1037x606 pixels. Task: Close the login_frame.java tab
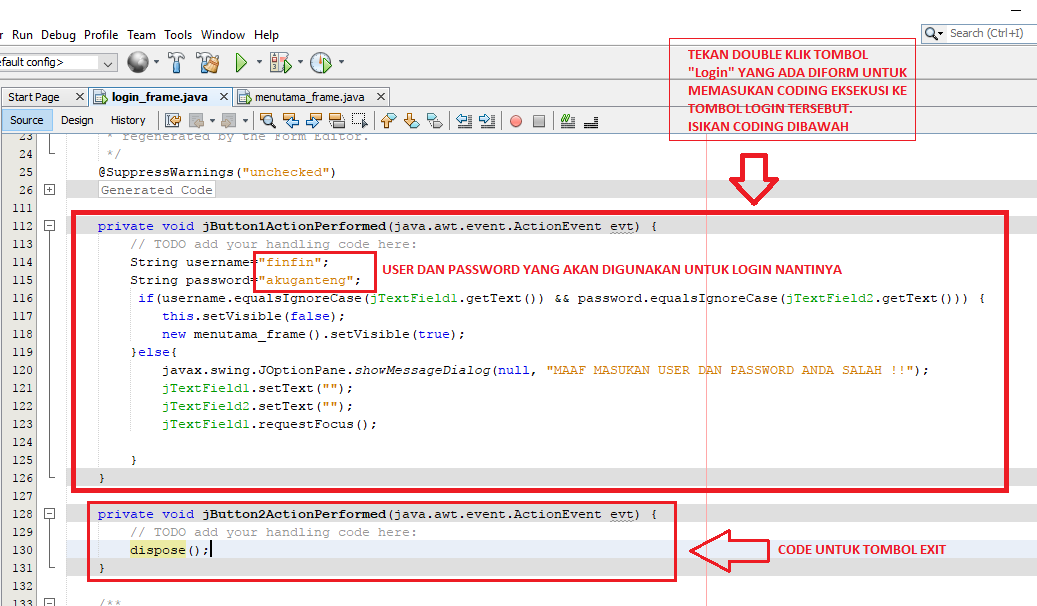click(224, 97)
